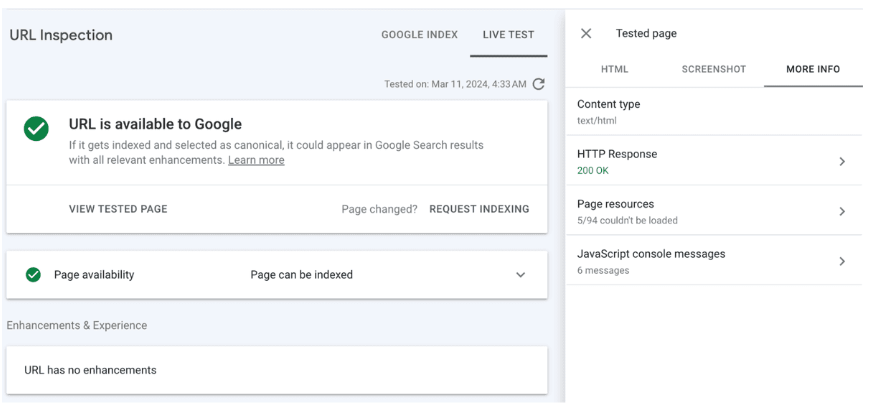Switch to the Google Index tab
The height and width of the screenshot is (408, 872).
tap(419, 34)
